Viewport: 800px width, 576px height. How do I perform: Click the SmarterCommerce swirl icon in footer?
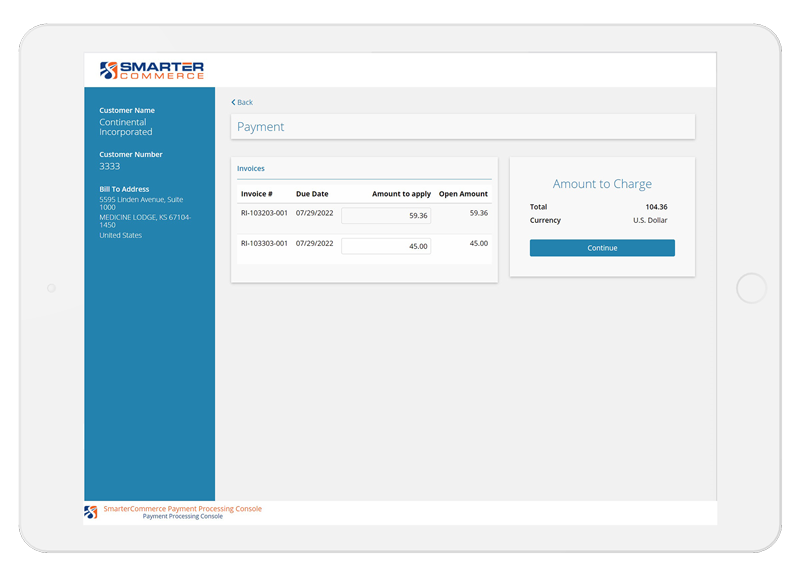[x=91, y=513]
